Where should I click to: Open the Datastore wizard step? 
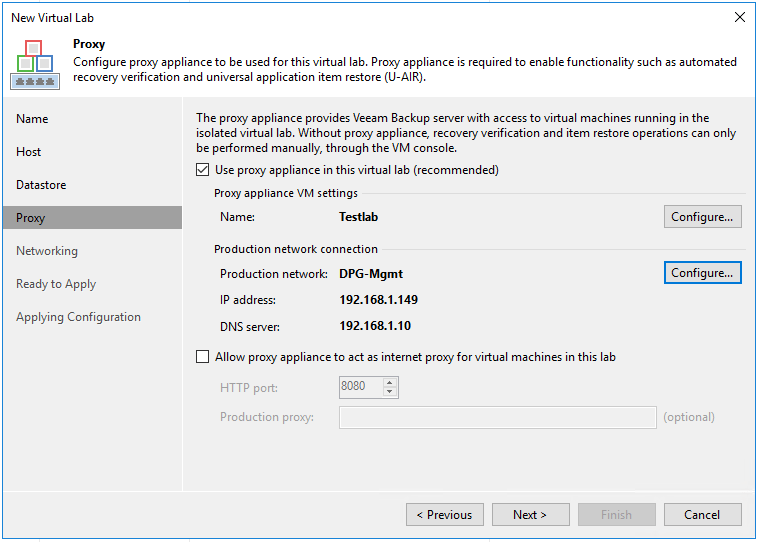[40, 185]
